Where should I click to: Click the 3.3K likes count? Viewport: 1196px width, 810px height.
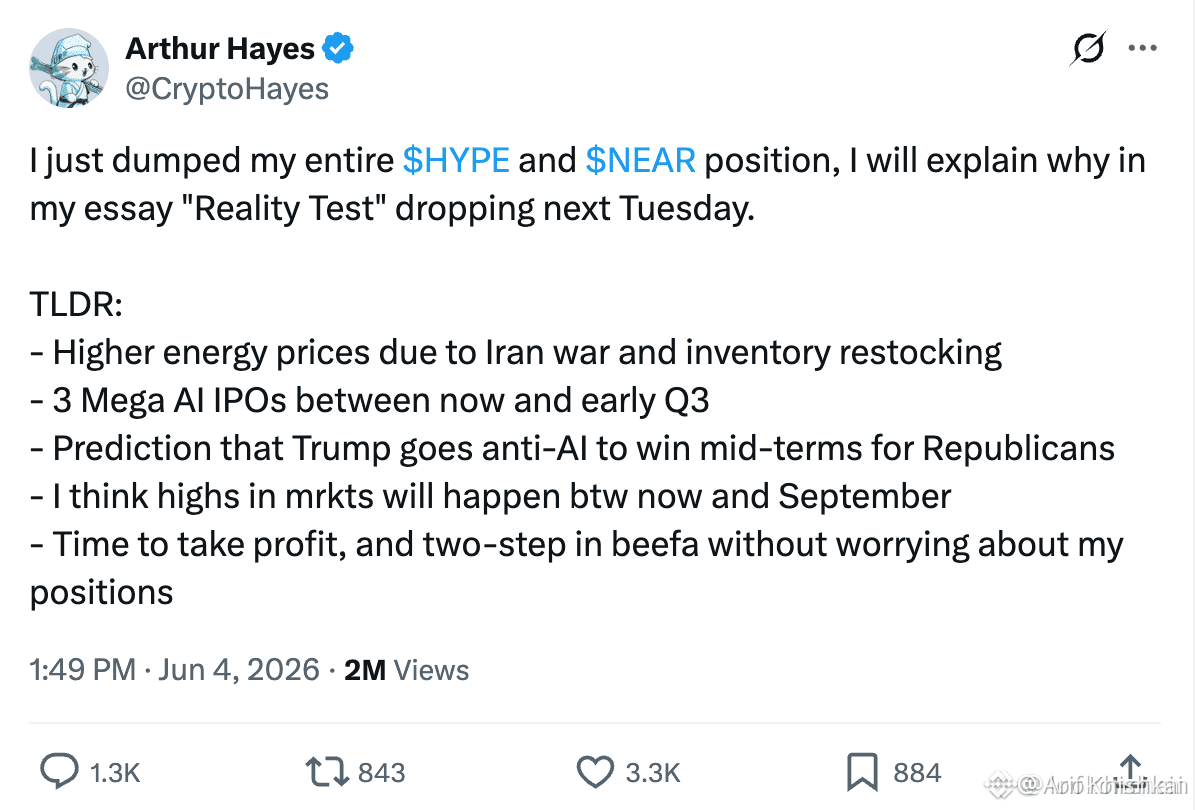[x=653, y=773]
